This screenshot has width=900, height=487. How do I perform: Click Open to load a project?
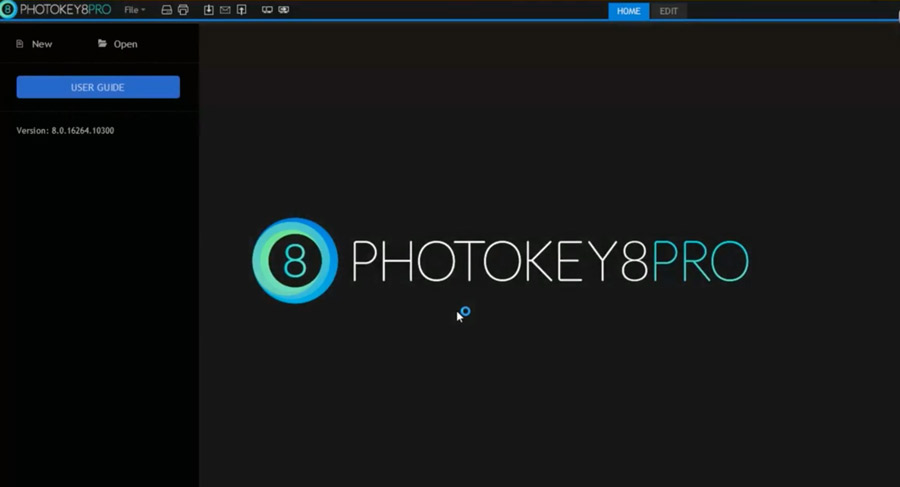pos(118,44)
